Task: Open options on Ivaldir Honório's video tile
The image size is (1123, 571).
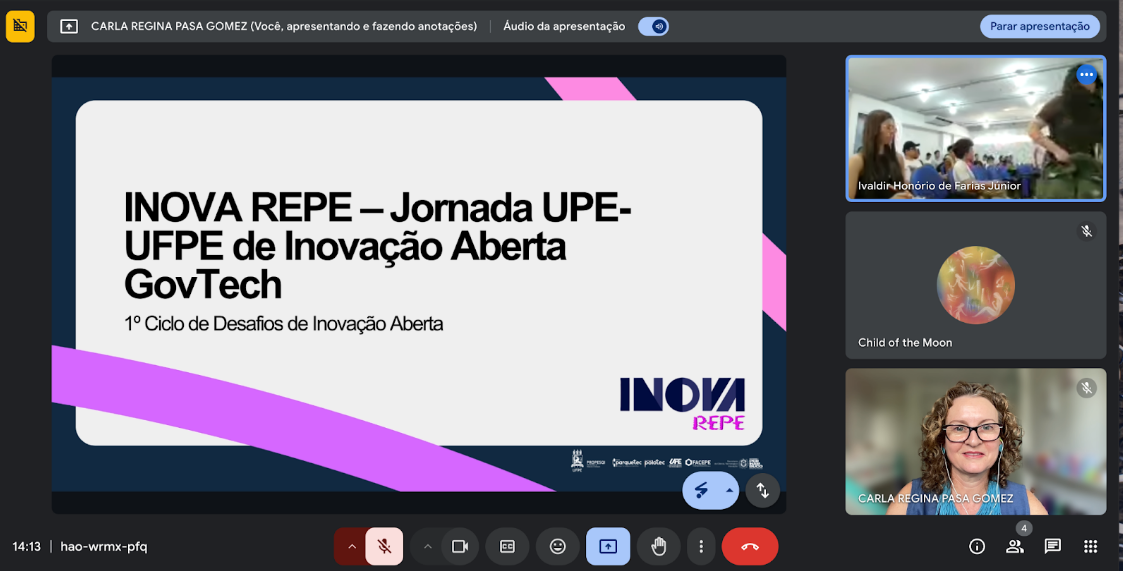Action: 1086,75
